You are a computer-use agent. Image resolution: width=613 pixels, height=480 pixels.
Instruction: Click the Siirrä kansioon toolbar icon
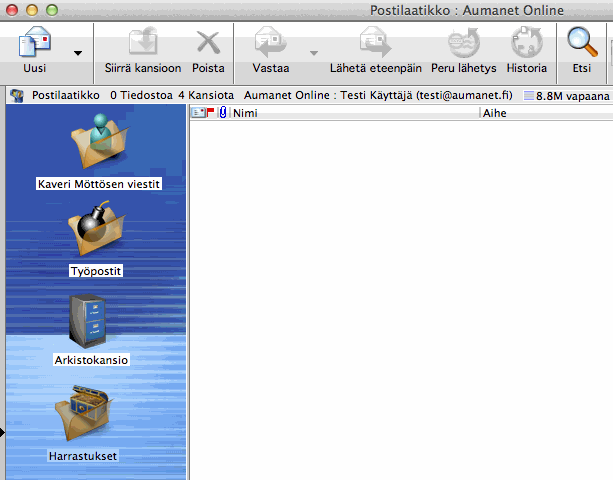click(142, 45)
